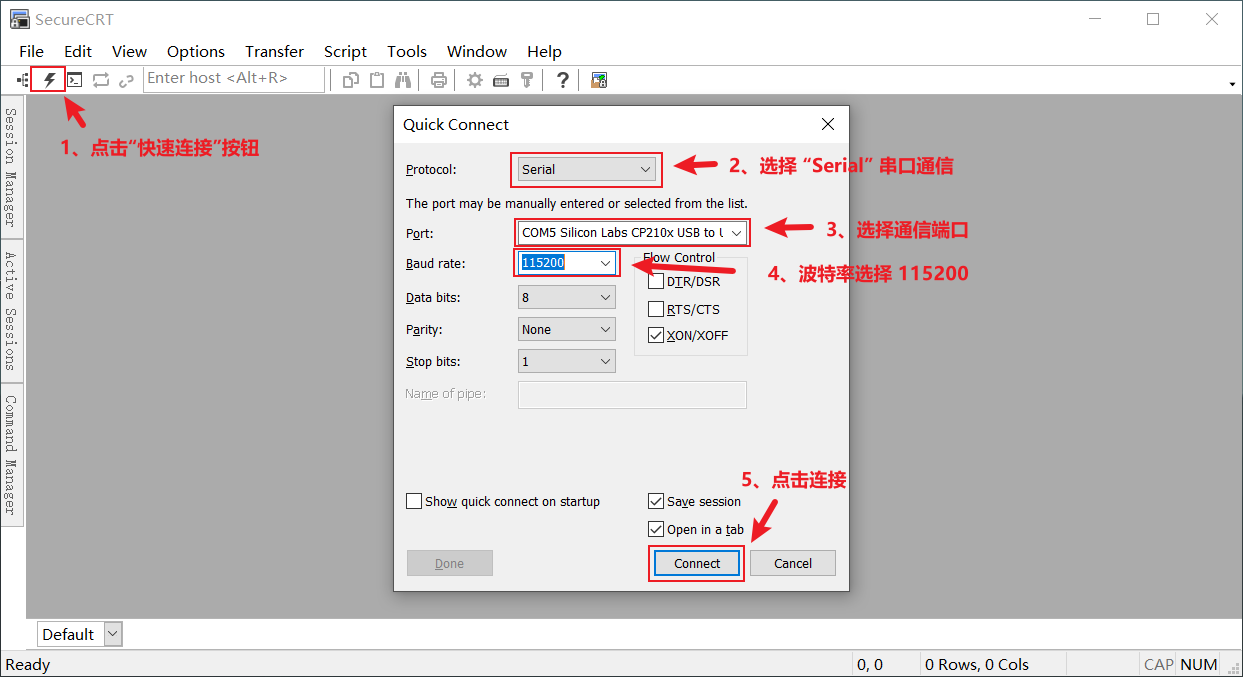Open the Stop bits dropdown
Viewport: 1243px width, 677px height.
[567, 361]
